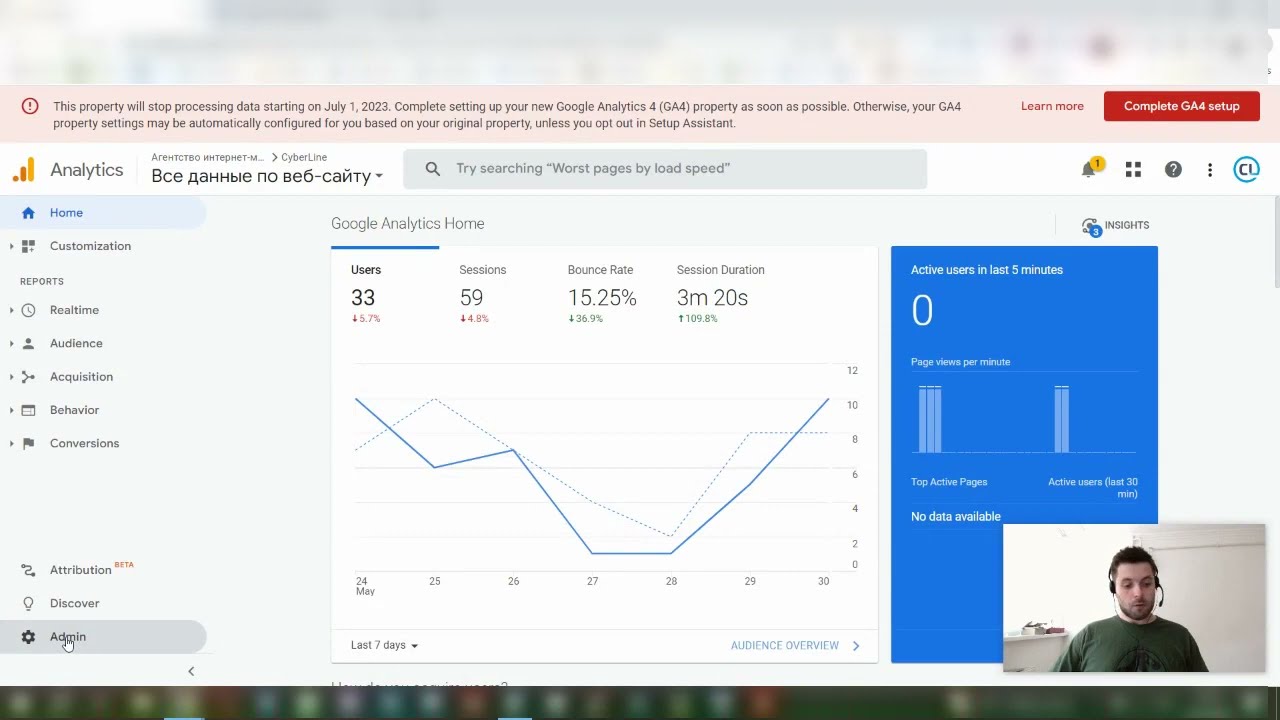Click the Top Active Pages label
Screen dimensions: 1280x720
pyautogui.click(x=949, y=482)
